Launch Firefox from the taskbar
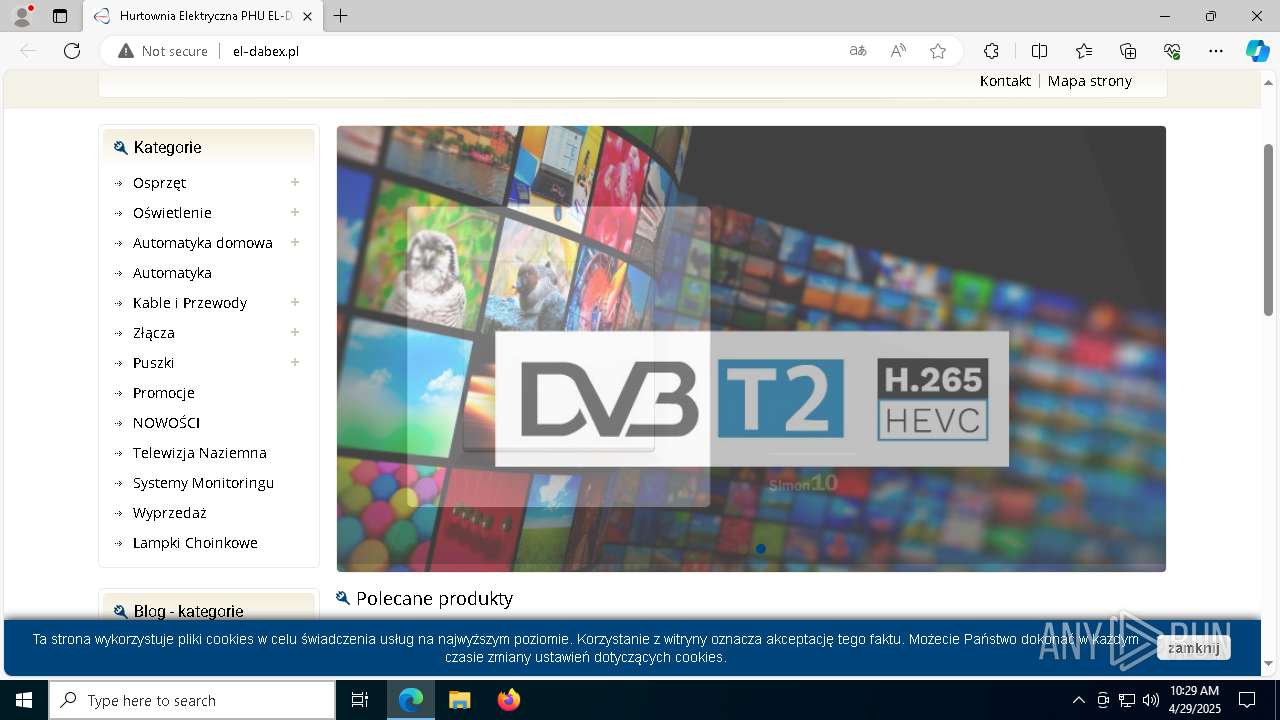The height and width of the screenshot is (720, 1280). pyautogui.click(x=509, y=700)
